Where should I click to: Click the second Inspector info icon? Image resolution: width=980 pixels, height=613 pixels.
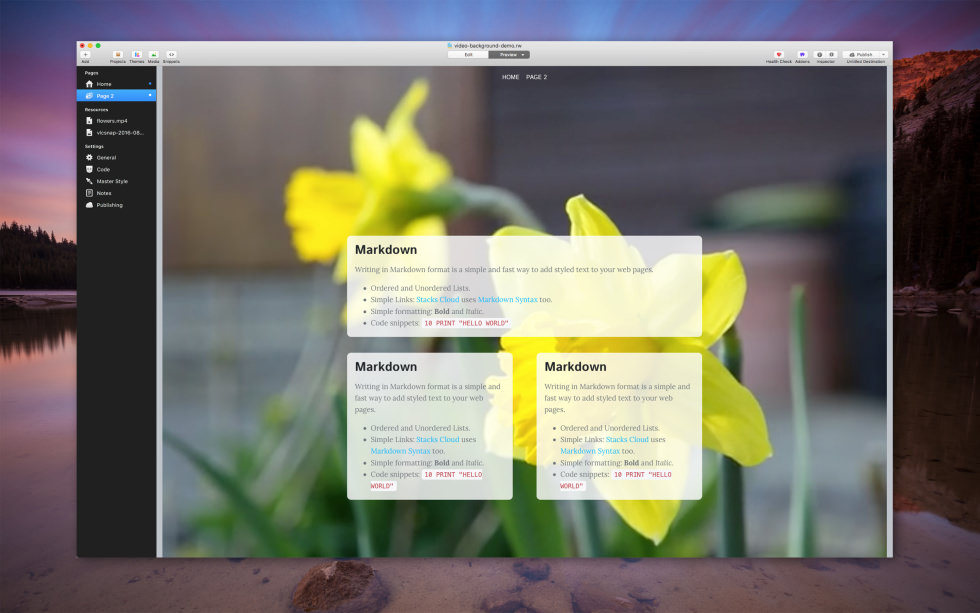click(831, 54)
